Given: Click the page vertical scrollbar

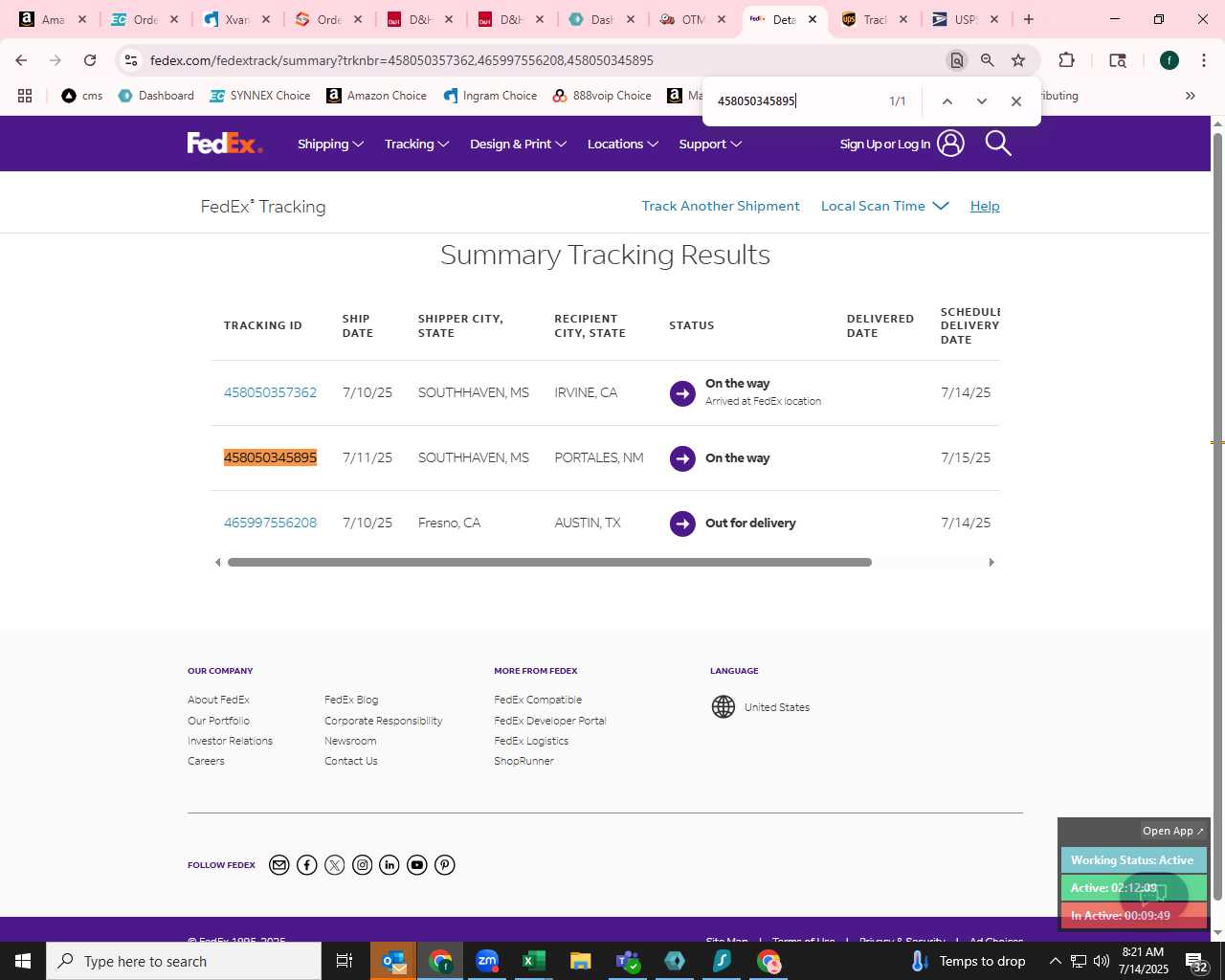Looking at the screenshot, I should [1217, 517].
